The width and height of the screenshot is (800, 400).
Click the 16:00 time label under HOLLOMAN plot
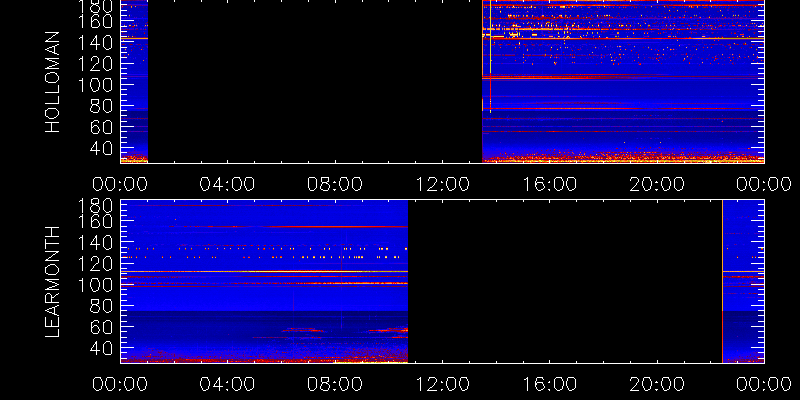click(549, 184)
